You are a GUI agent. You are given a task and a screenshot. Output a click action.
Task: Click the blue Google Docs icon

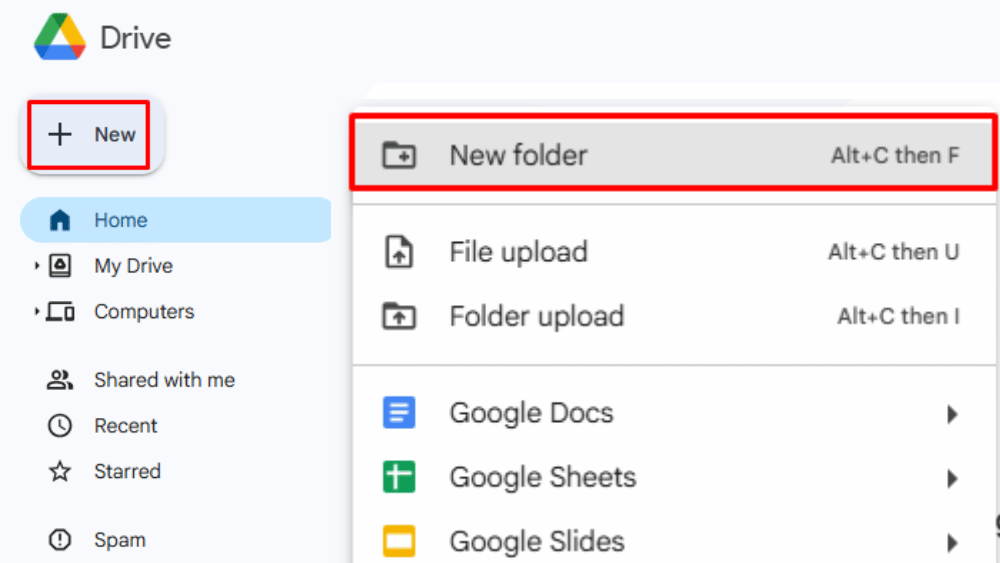[x=399, y=413]
